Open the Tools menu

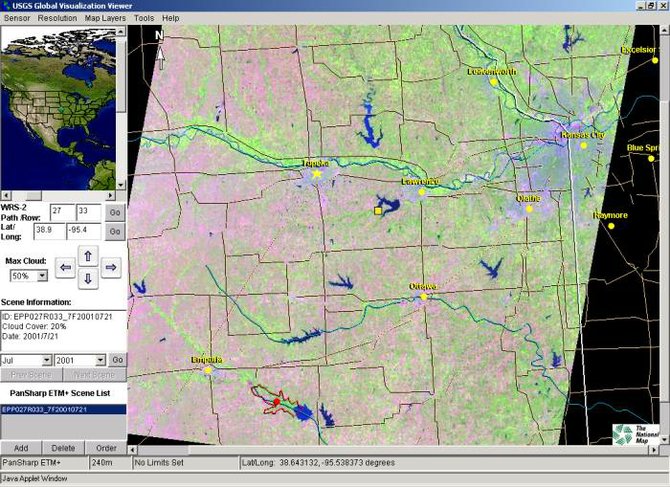tap(144, 18)
